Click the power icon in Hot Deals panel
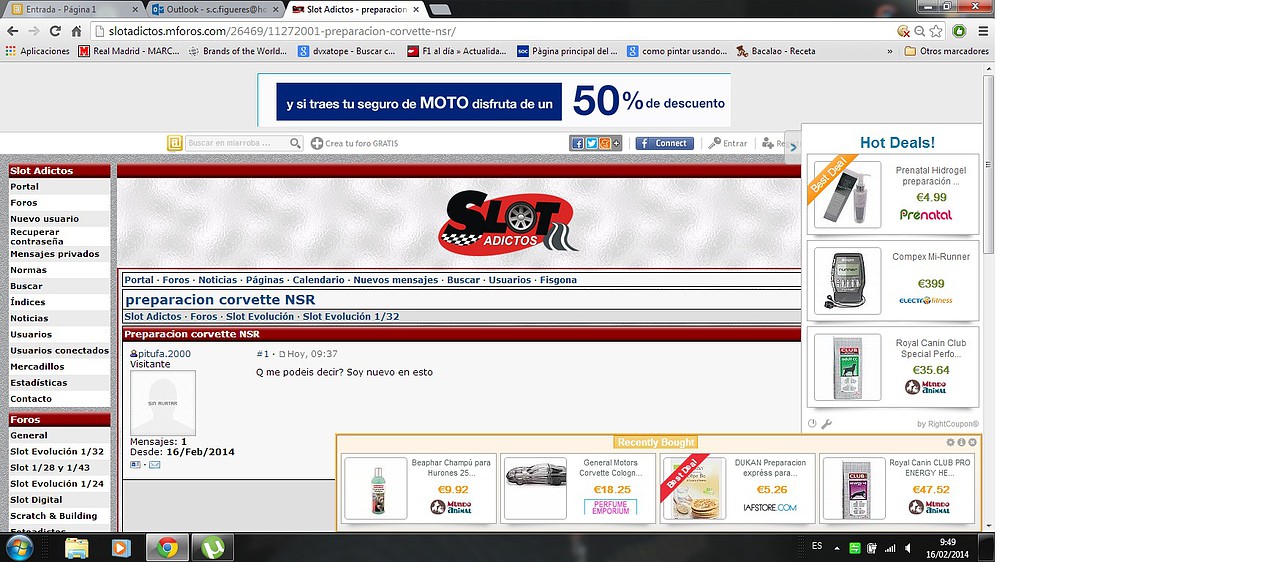The width and height of the screenshot is (1280, 562). tap(812, 424)
